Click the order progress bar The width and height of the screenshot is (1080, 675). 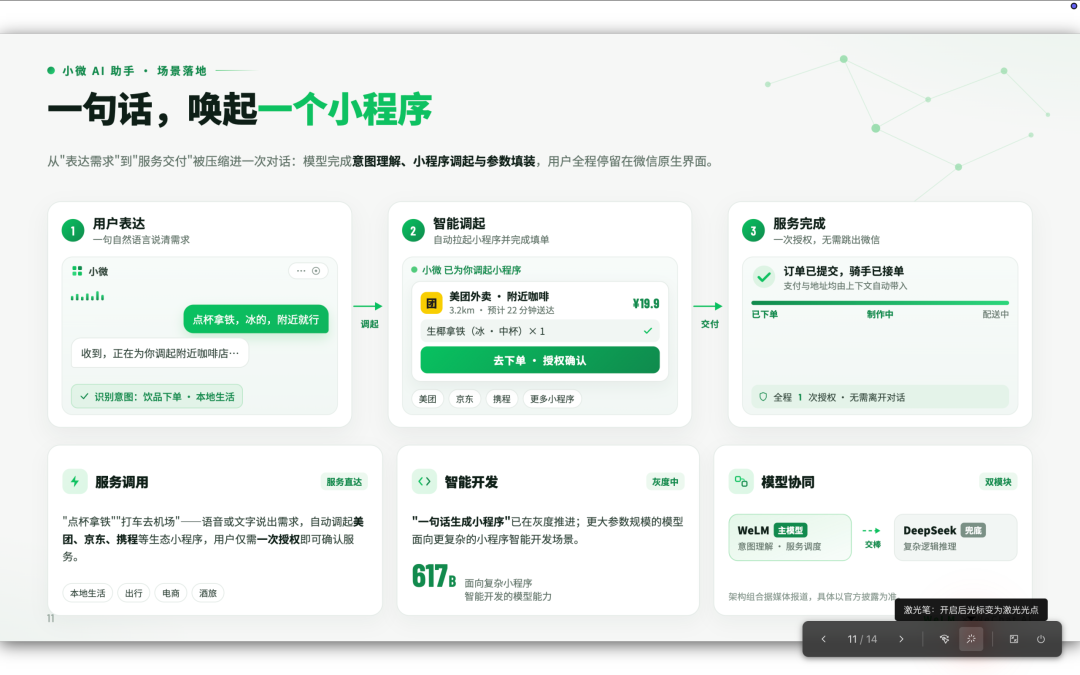click(880, 302)
